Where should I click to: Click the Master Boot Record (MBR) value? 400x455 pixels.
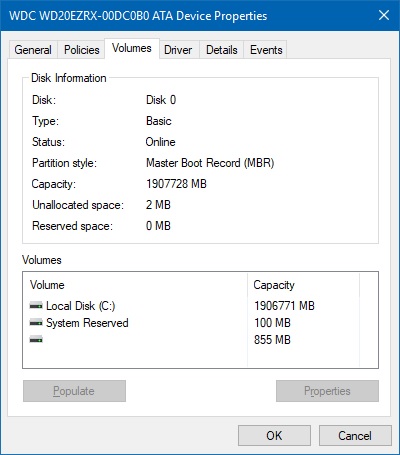coord(210,163)
